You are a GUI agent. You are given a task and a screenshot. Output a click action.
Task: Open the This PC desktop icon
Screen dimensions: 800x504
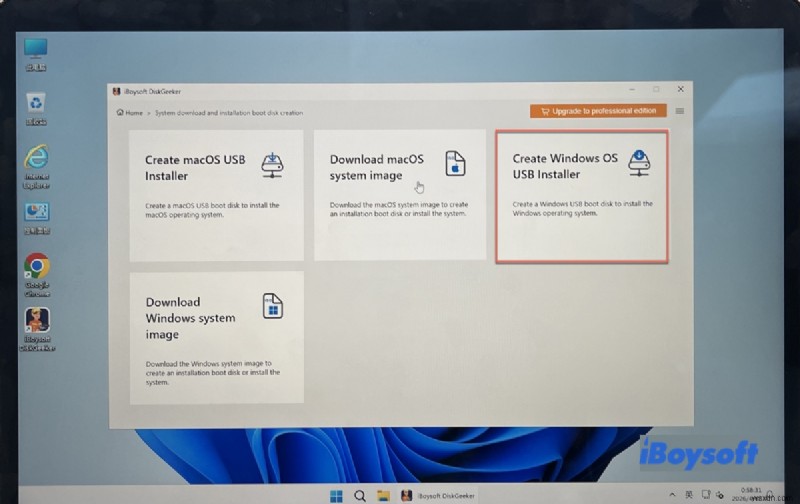coord(36,55)
